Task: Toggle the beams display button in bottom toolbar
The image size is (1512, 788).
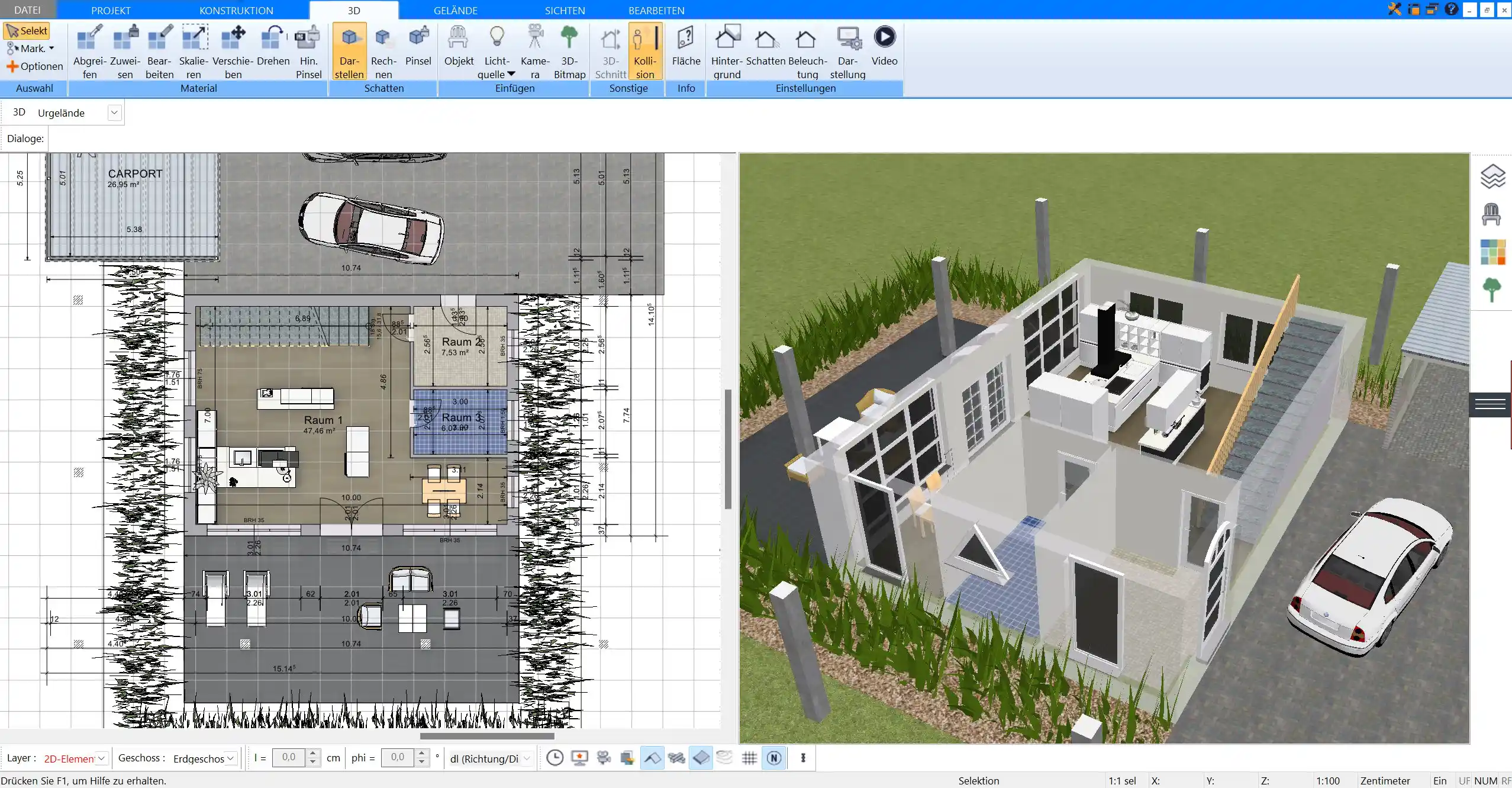Action: [x=676, y=758]
